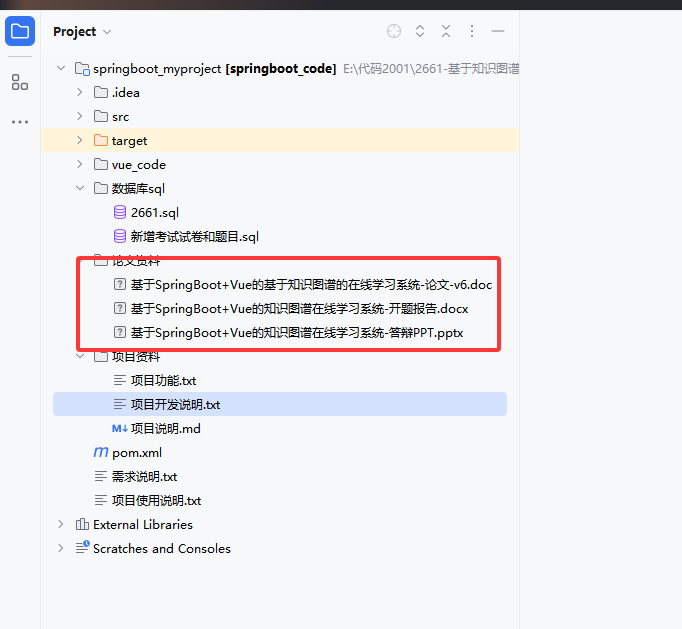This screenshot has width=682, height=629.
Task: Click the Maven icon beside pom.xml
Action: click(101, 452)
